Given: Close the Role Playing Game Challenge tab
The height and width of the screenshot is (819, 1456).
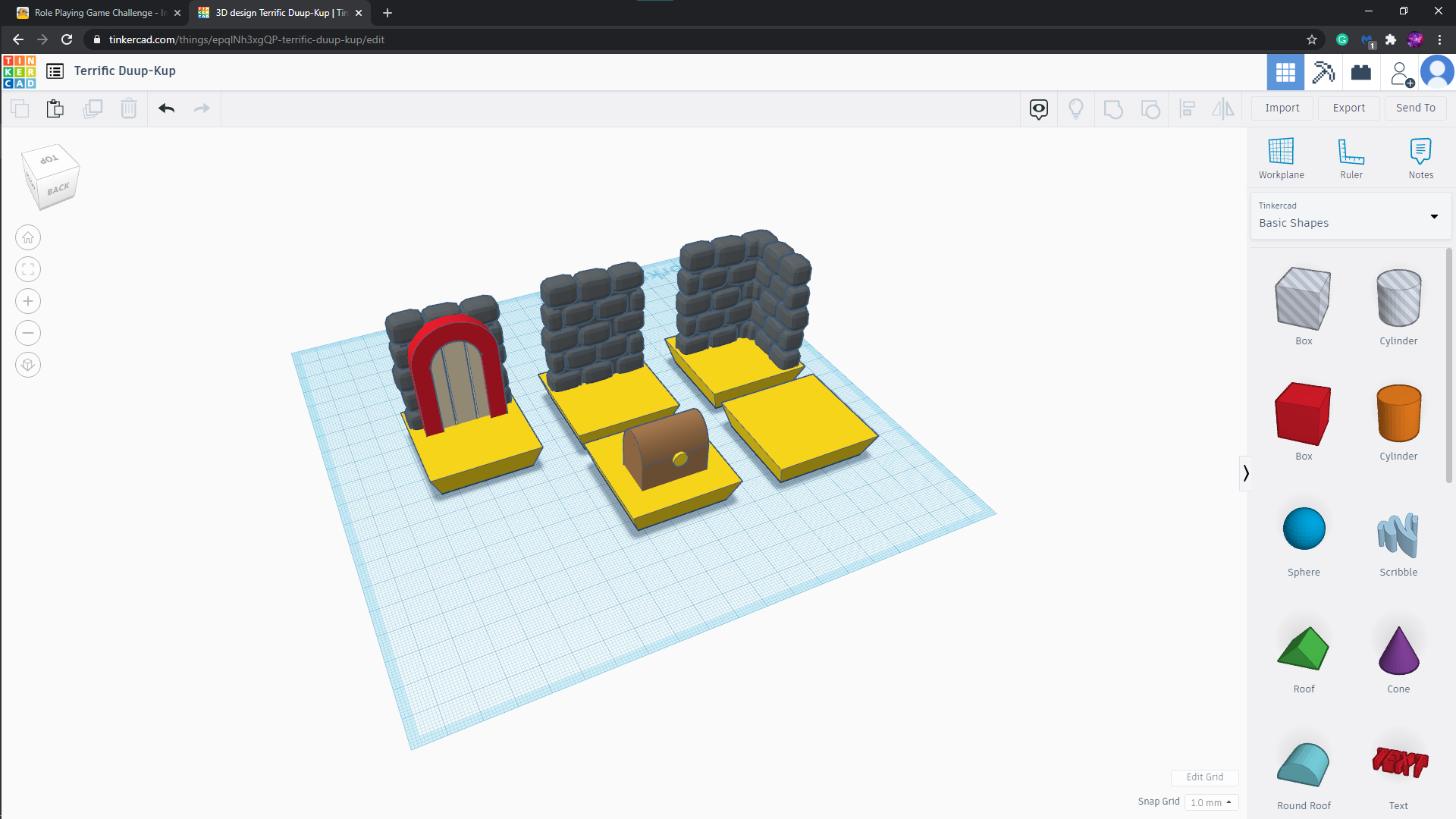Looking at the screenshot, I should pos(177,13).
